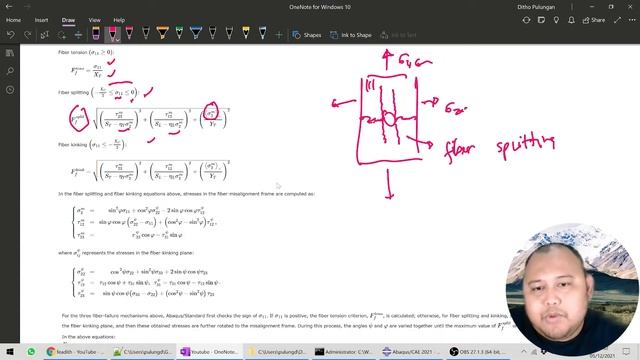Image resolution: width=640 pixels, height=360 pixels.
Task: Select the objects or type text tool
Action: pyautogui.click(x=44, y=35)
